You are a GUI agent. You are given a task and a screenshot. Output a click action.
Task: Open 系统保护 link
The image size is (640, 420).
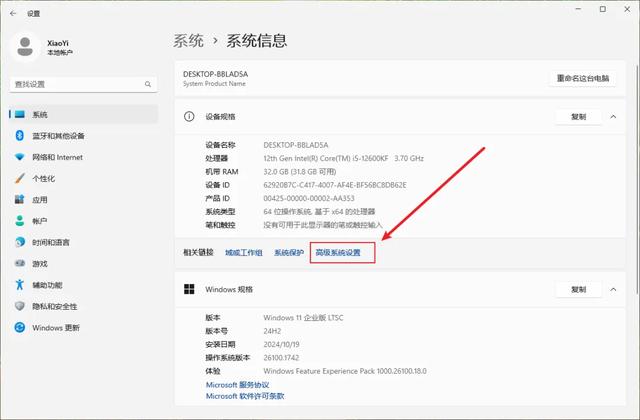[289, 253]
